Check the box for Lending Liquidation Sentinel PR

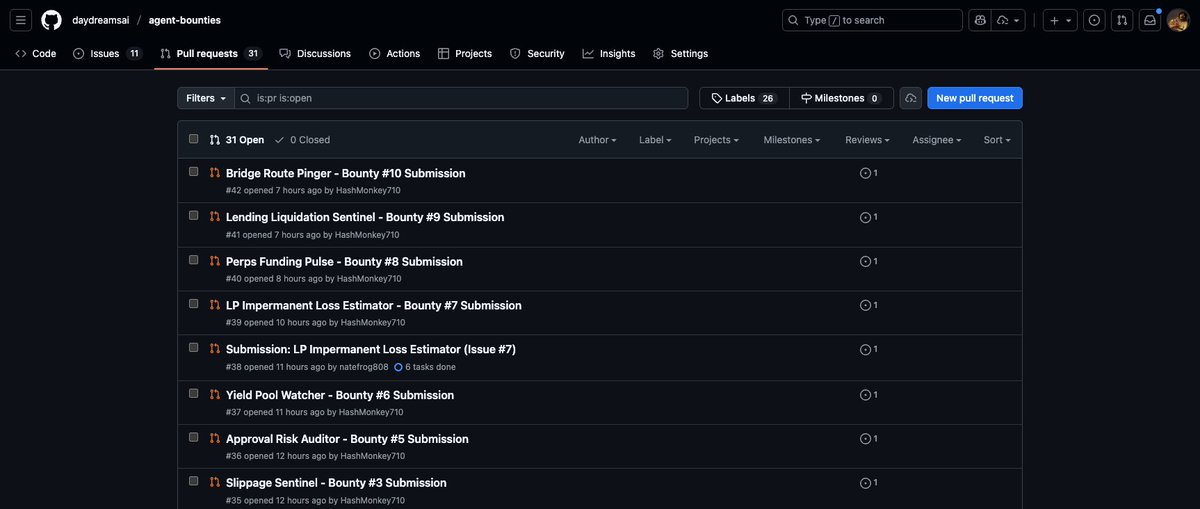click(194, 215)
